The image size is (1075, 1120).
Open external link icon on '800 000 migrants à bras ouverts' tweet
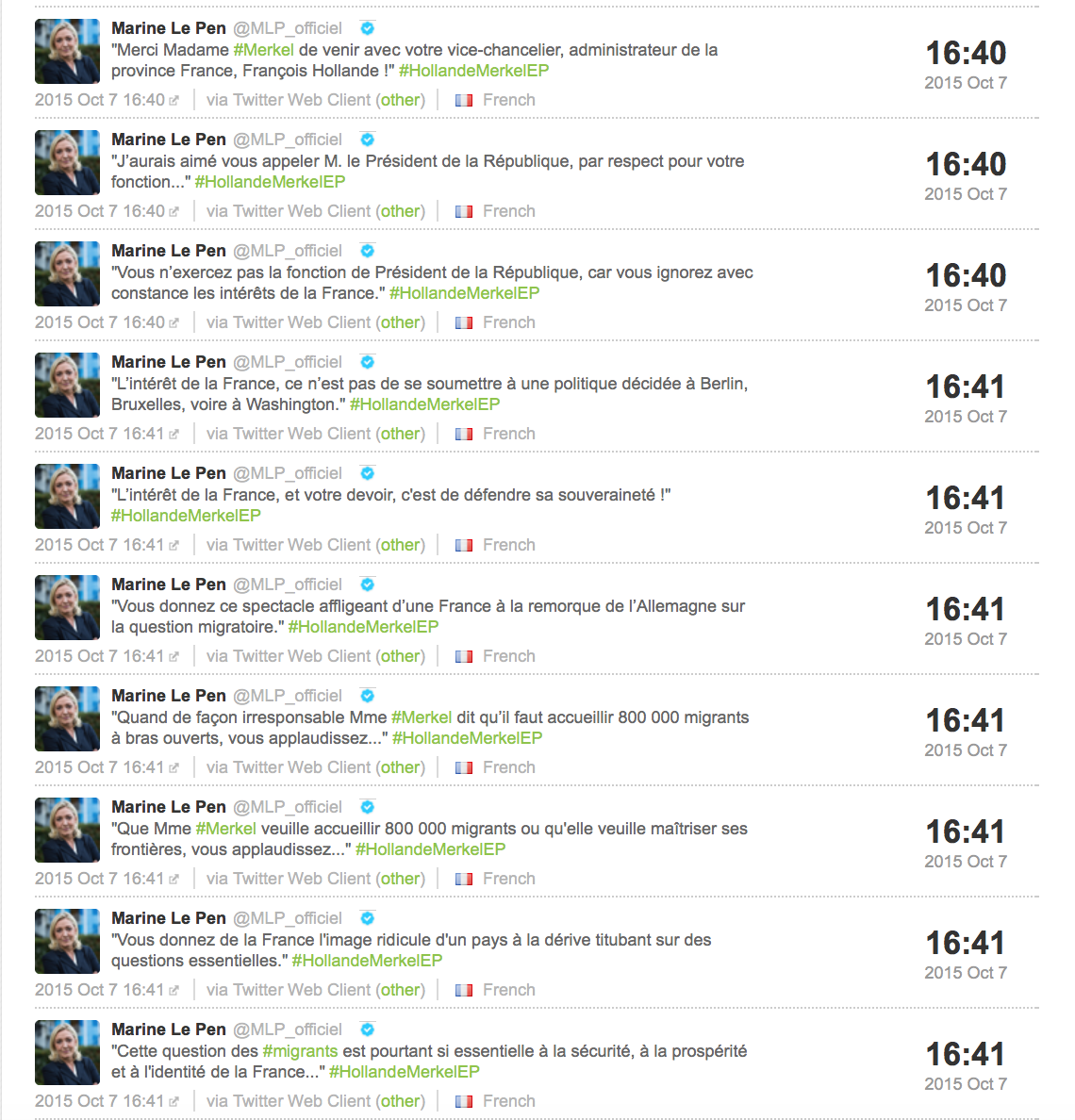pyautogui.click(x=174, y=767)
